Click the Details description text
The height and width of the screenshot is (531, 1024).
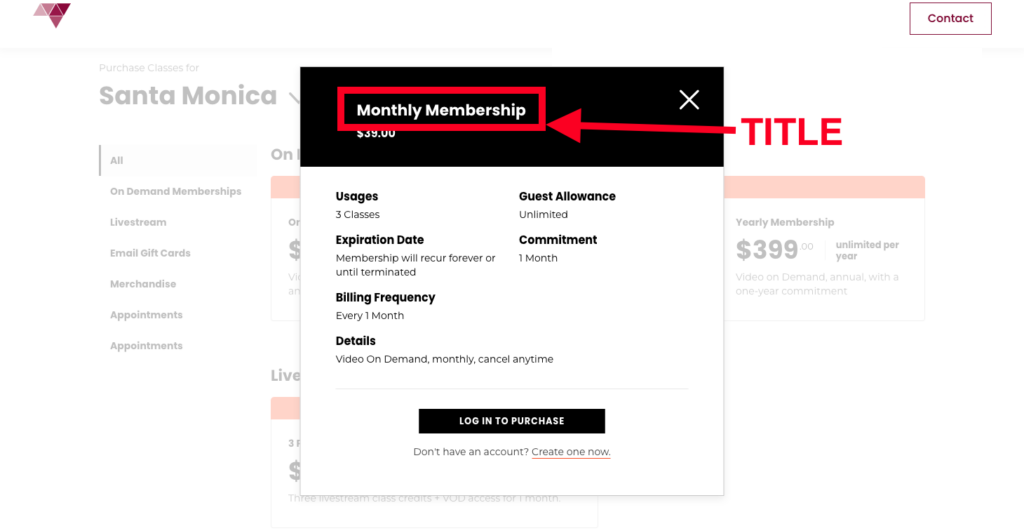pyautogui.click(x=444, y=359)
